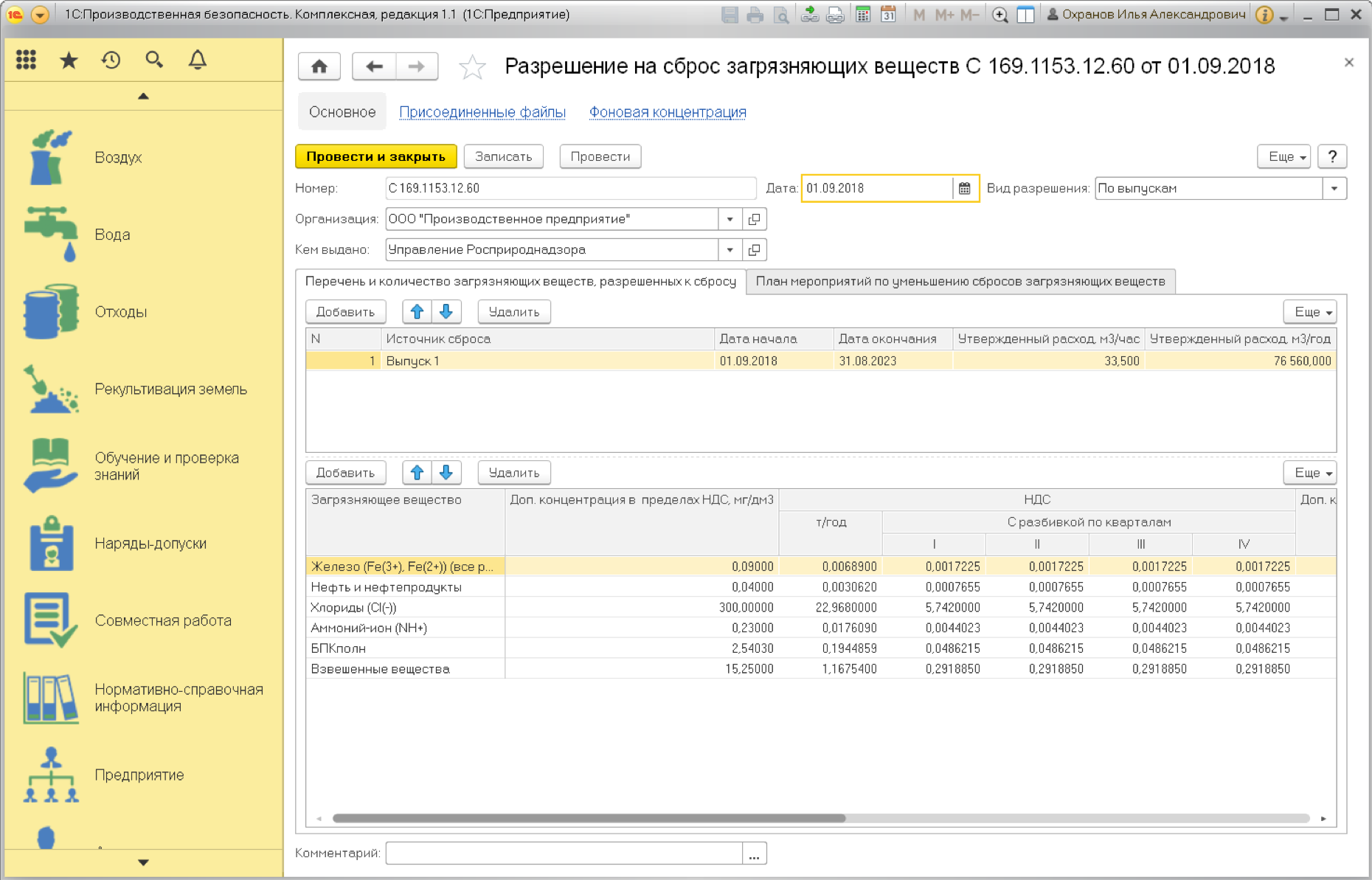1372x880 pixels.
Task: Collapse sidebar sections with up arrow
Action: 143,96
